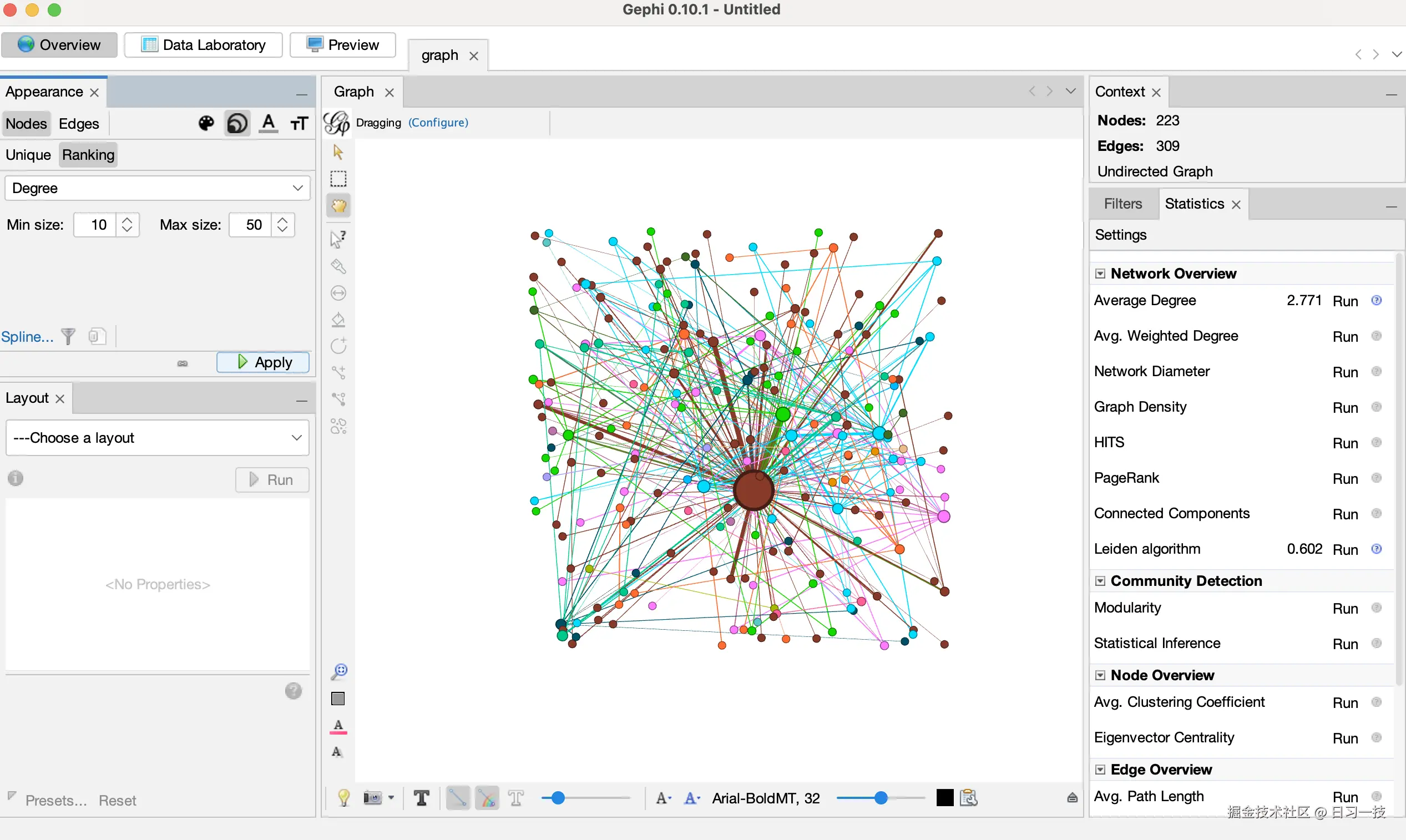Center graph with magnifier icon
The width and height of the screenshot is (1406, 840).
pyautogui.click(x=338, y=672)
